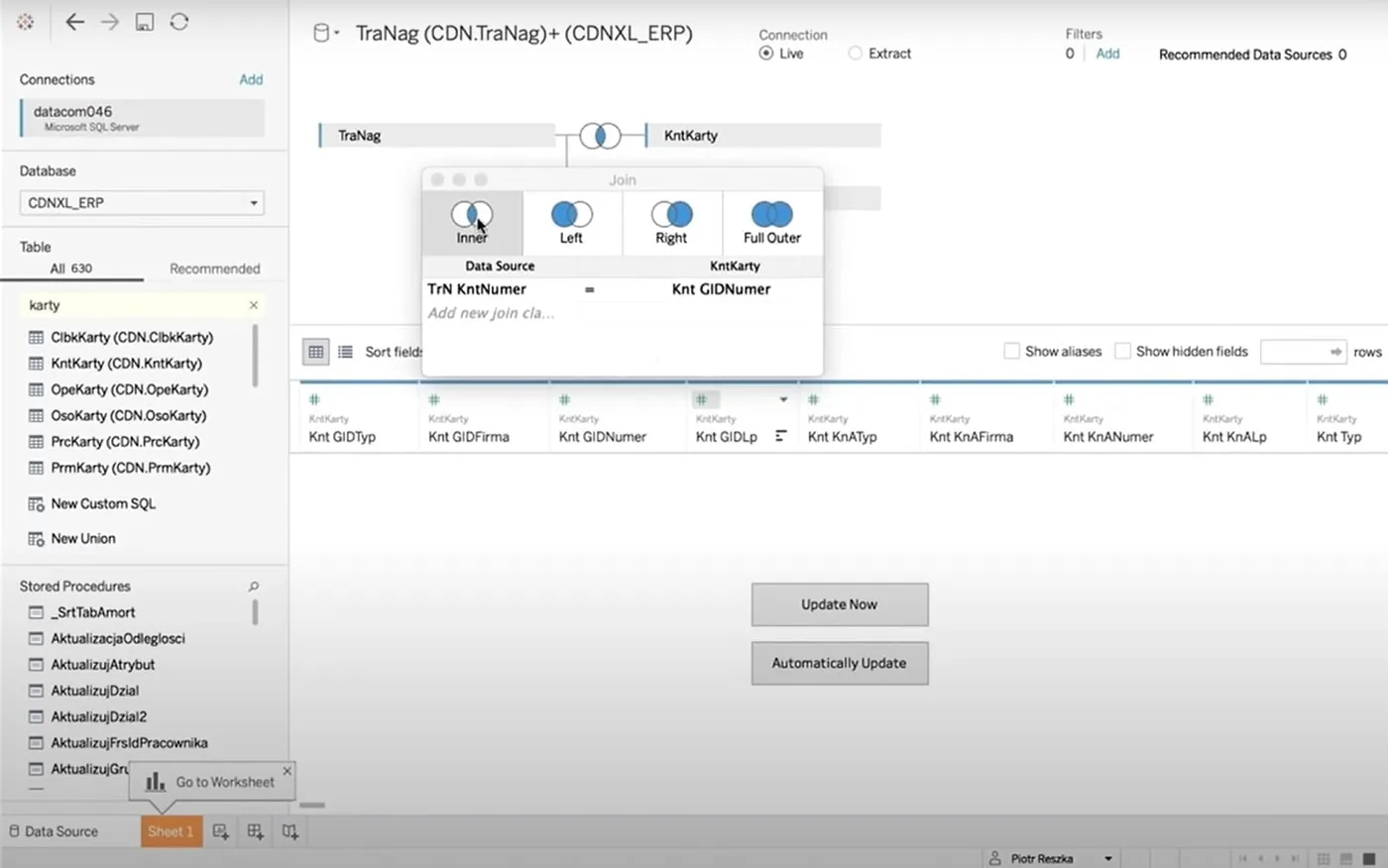The image size is (1388, 868).
Task: Click the rows count input field
Action: point(1303,352)
